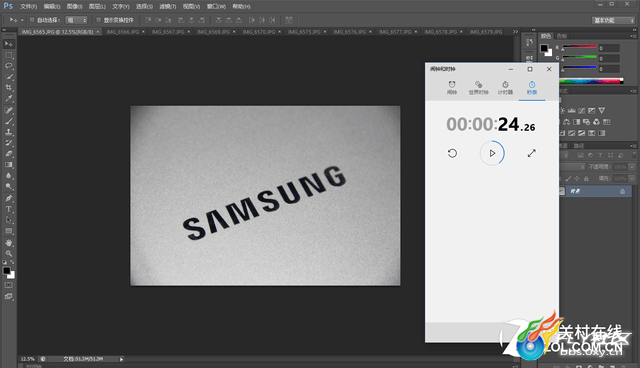Screen dimensions: 640x368
Task: Toggle the Show Transform Controls checkbox
Action: [98, 20]
